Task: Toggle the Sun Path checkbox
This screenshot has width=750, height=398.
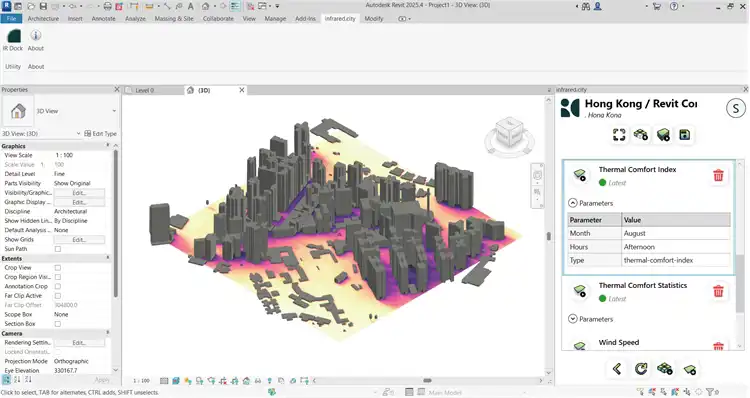Action: 58,249
